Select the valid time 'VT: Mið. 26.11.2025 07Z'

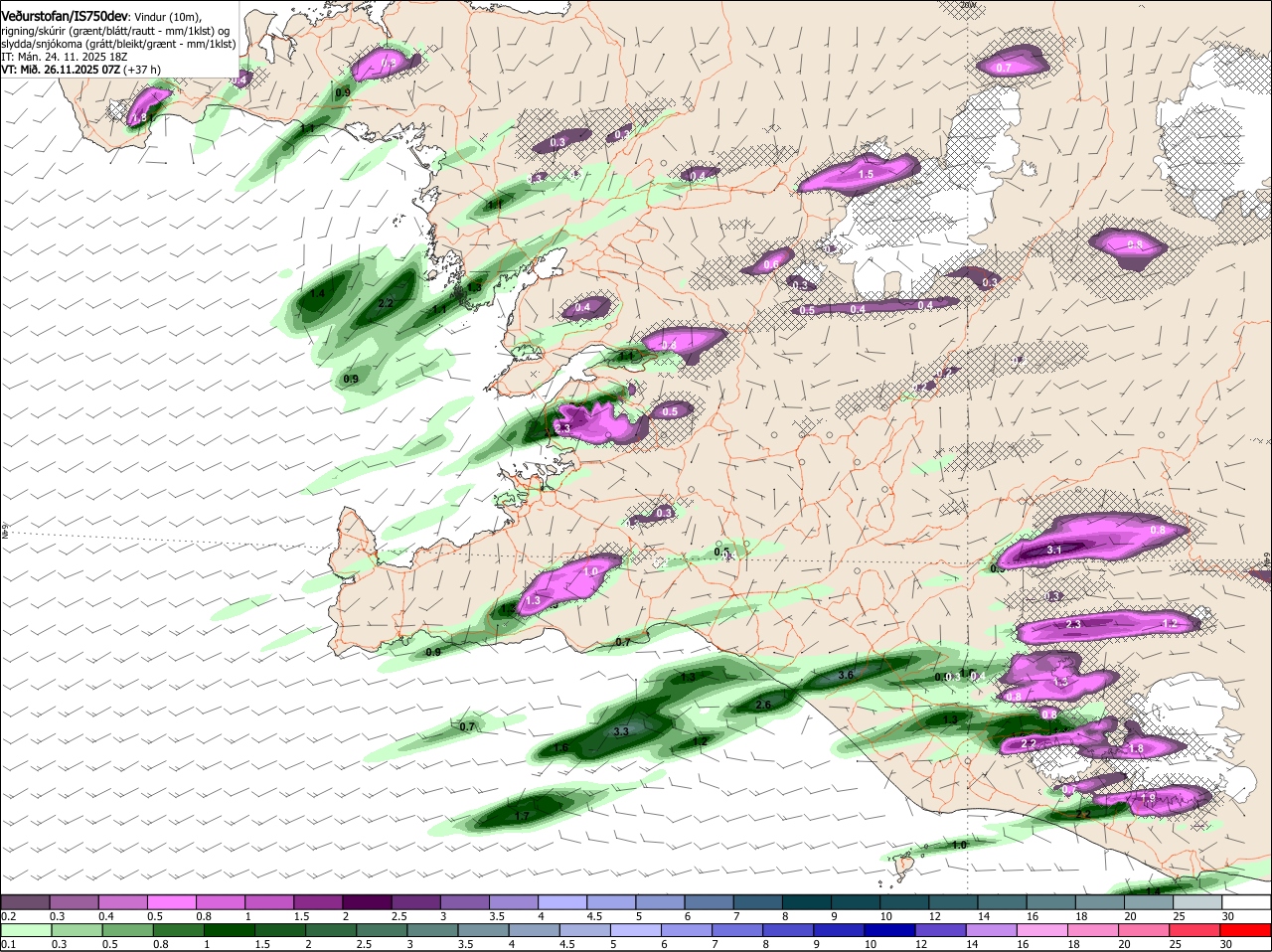[x=61, y=70]
